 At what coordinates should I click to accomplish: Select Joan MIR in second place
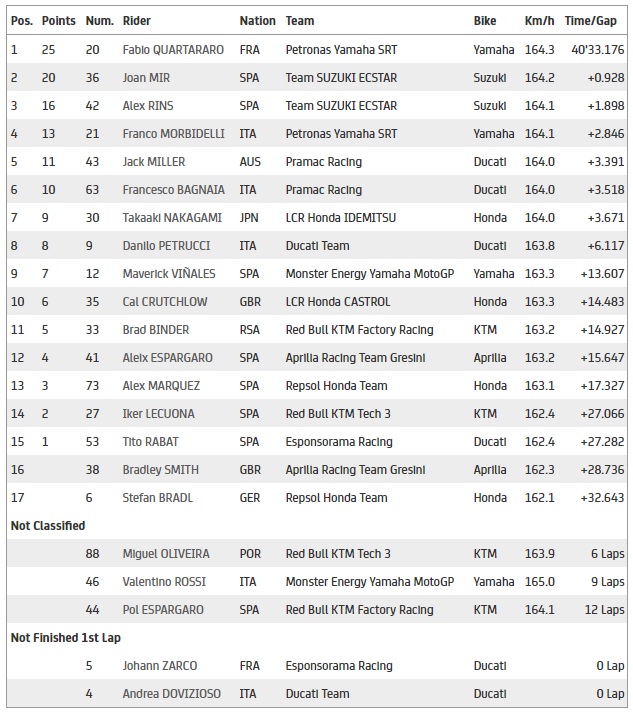click(x=147, y=77)
